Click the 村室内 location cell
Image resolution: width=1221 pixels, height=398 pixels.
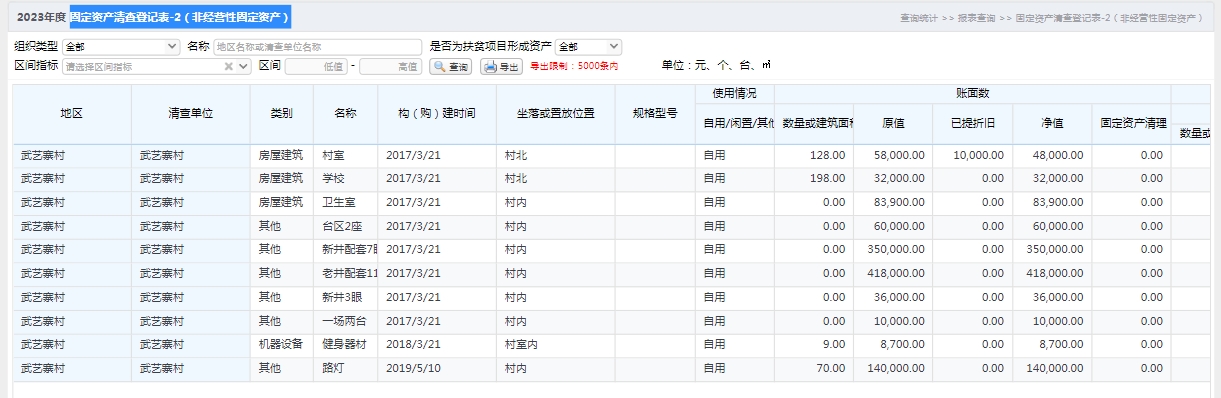(555, 344)
